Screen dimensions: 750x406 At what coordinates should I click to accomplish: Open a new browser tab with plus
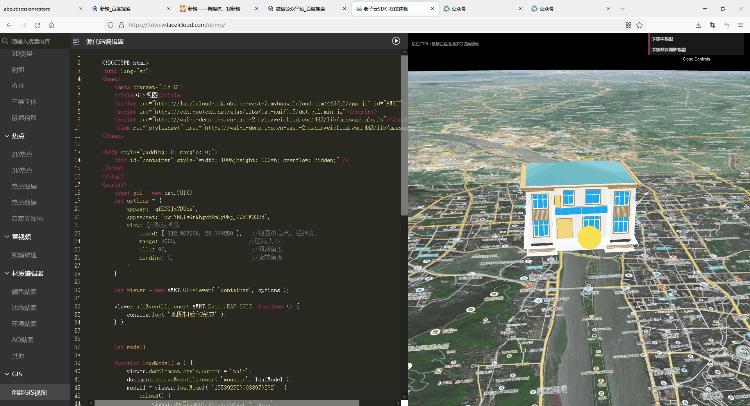coord(622,9)
